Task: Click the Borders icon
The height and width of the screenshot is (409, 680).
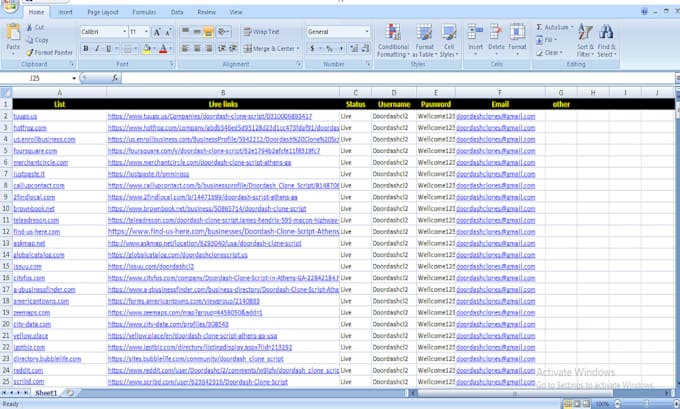Action: click(128, 49)
